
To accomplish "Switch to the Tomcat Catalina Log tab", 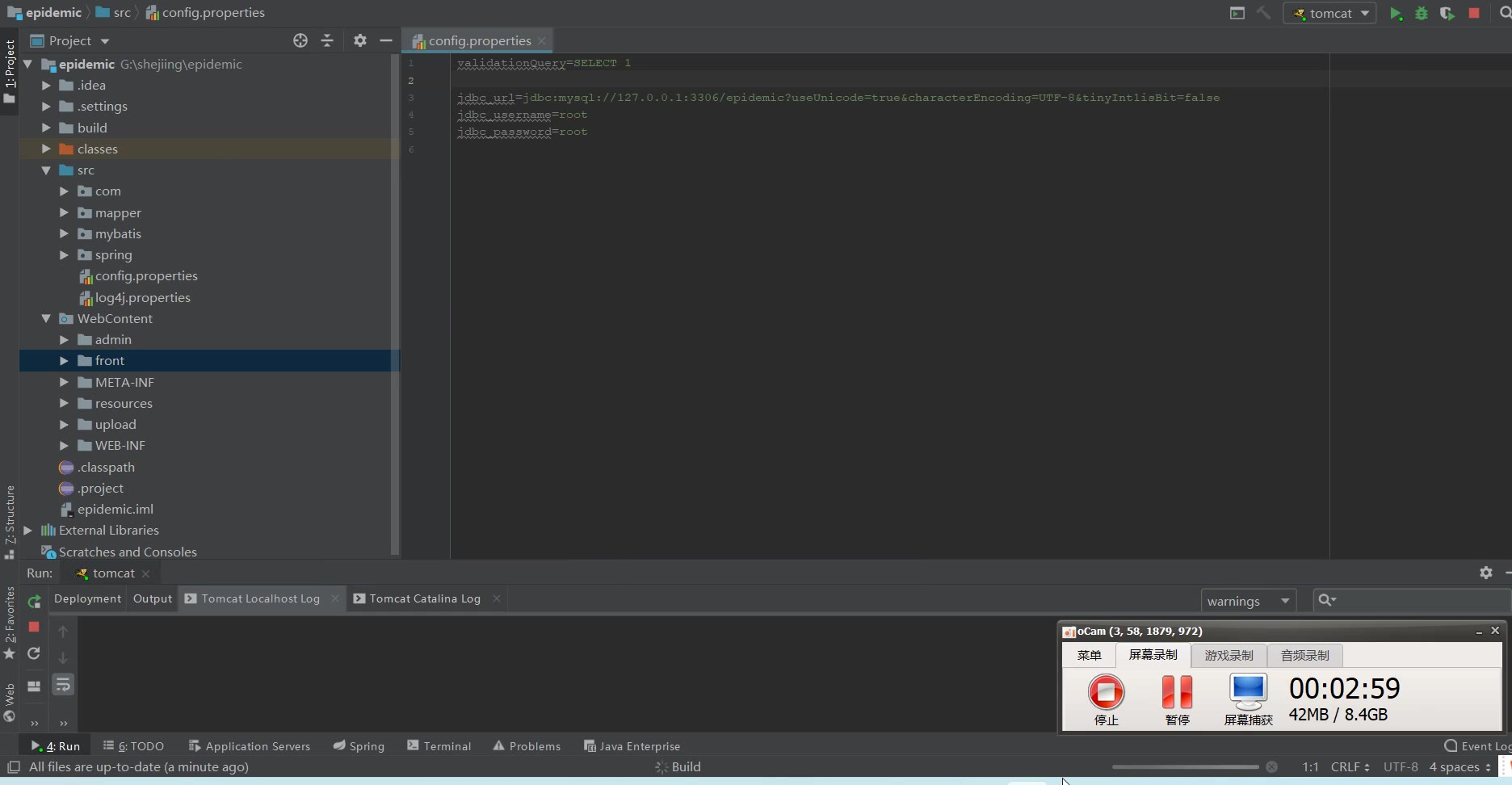I will 425,598.
